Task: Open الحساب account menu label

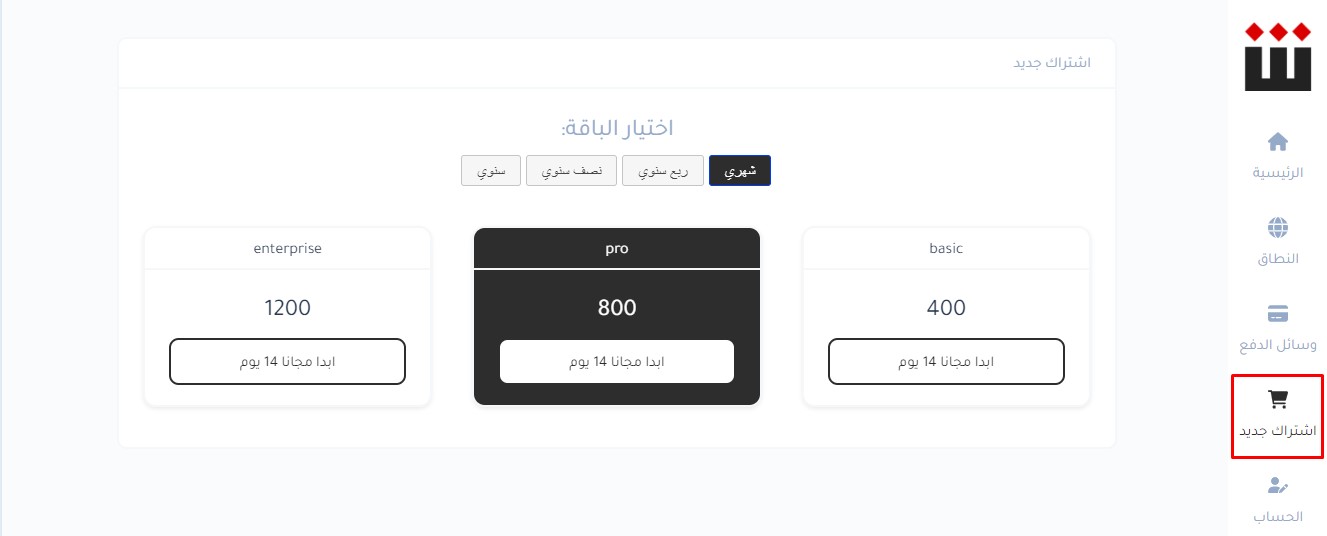Action: tap(1278, 517)
